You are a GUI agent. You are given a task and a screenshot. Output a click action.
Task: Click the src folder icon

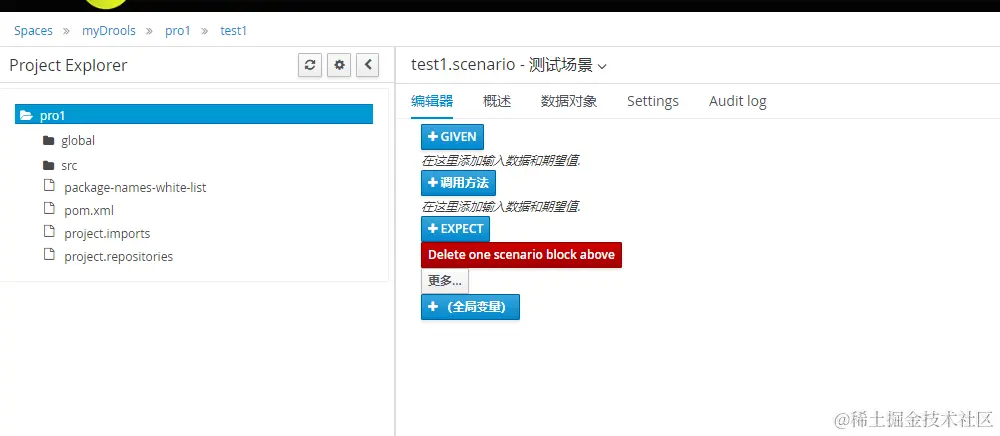(x=48, y=166)
